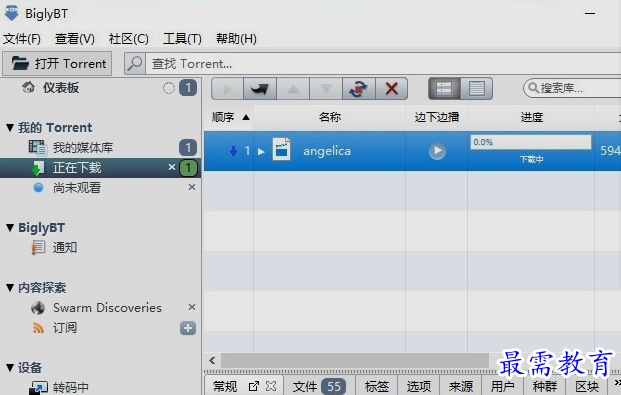Sort by the 名称 column header

[x=330, y=117]
